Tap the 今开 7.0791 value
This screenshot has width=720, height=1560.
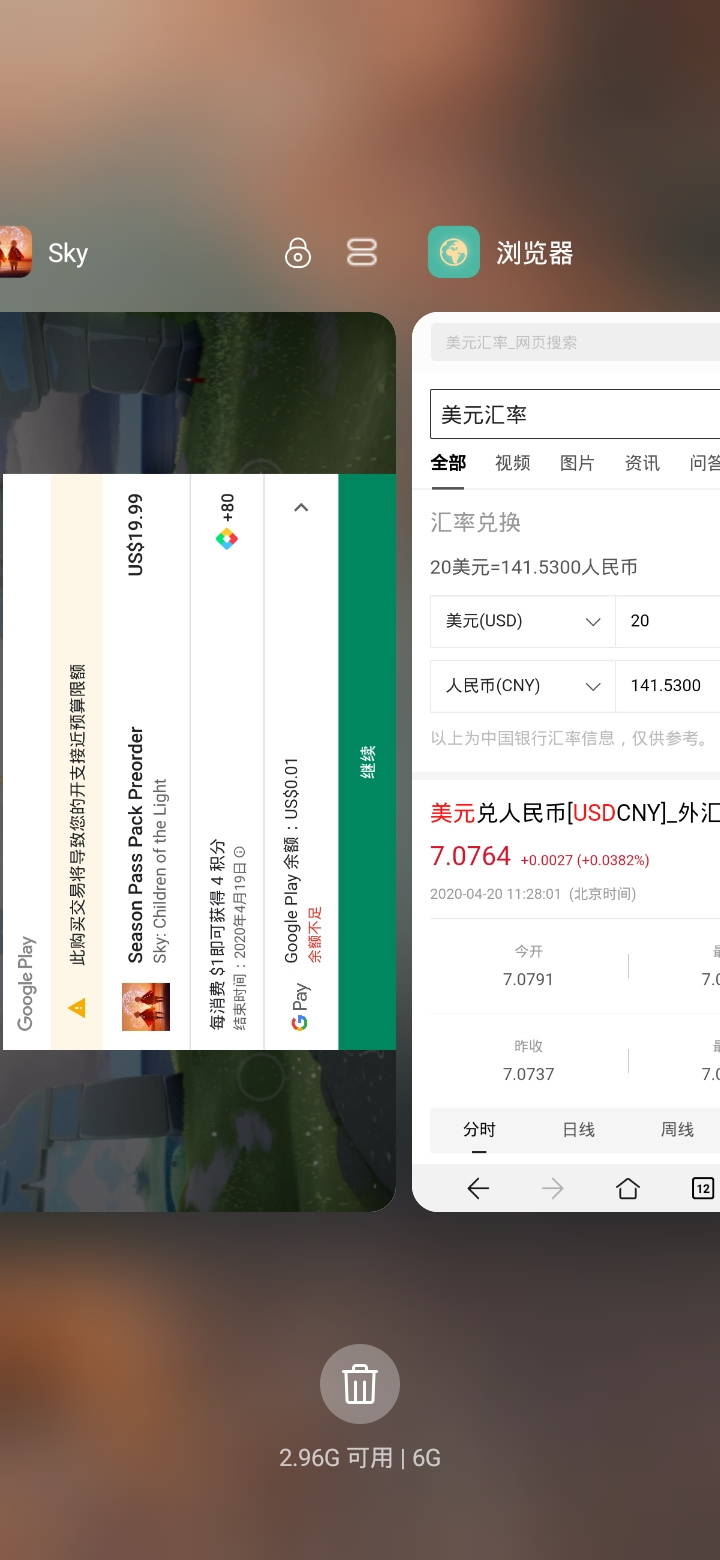(x=528, y=979)
